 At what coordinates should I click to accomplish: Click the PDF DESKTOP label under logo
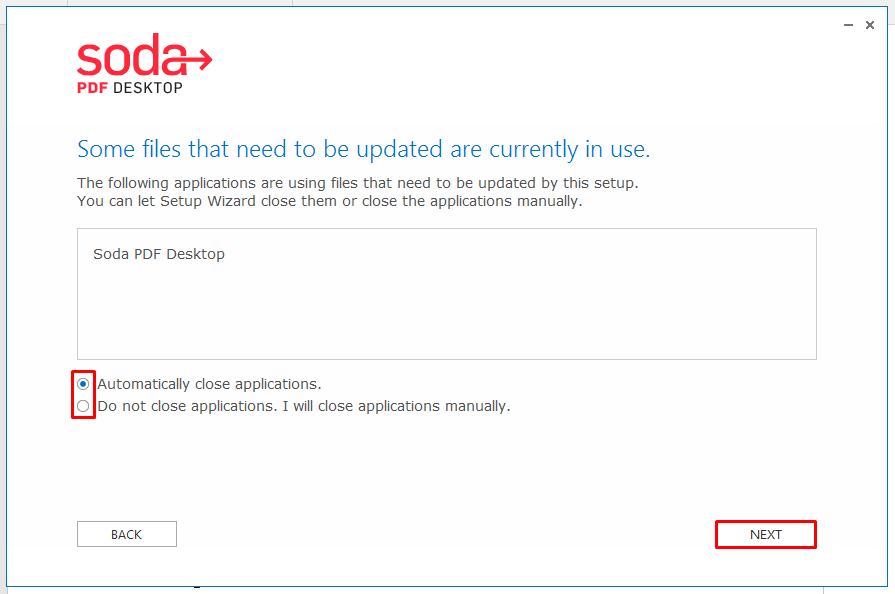click(x=130, y=88)
